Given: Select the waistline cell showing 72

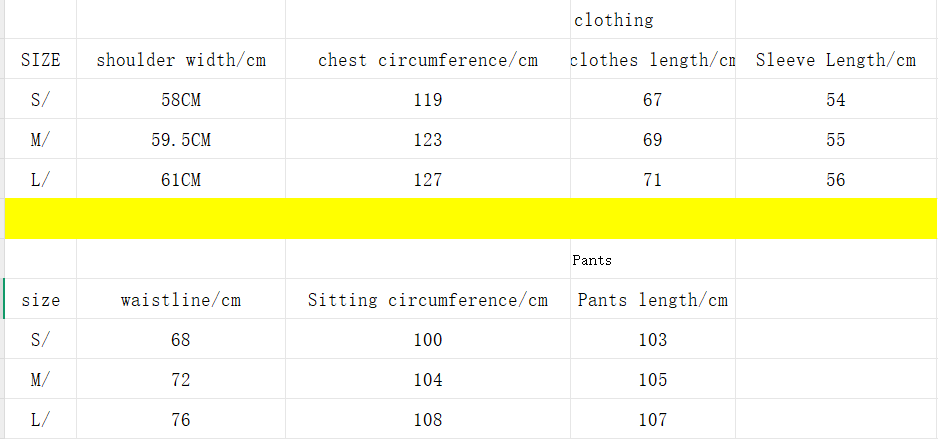Looking at the screenshot, I should 181,380.
